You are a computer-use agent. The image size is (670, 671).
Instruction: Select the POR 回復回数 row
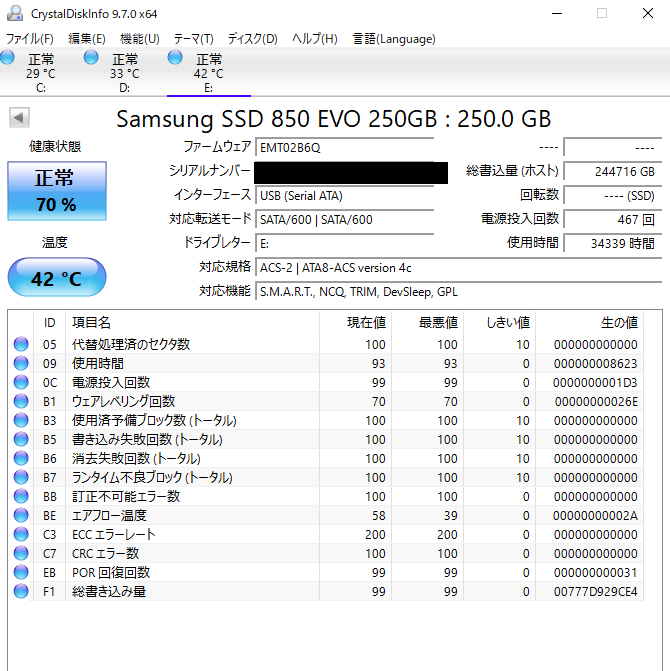(x=328, y=572)
